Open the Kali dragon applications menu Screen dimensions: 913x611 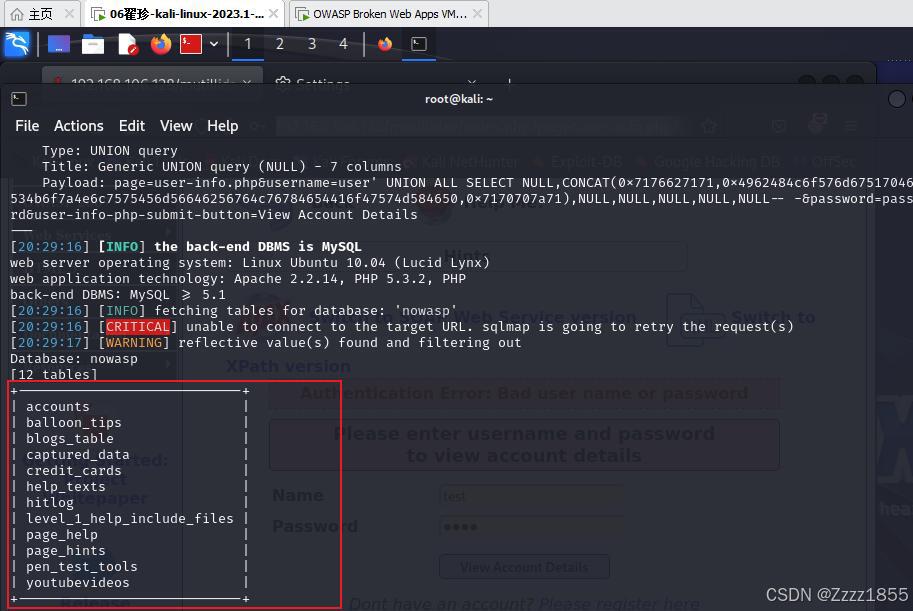point(17,44)
